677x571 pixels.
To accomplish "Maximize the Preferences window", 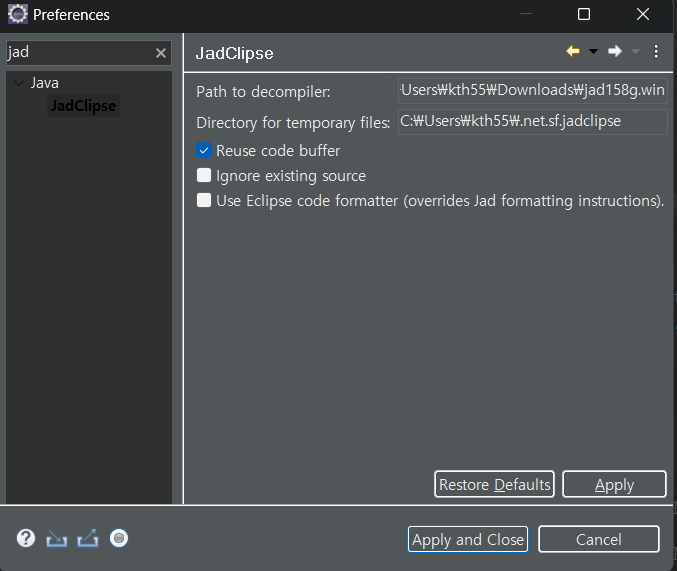I will [584, 14].
